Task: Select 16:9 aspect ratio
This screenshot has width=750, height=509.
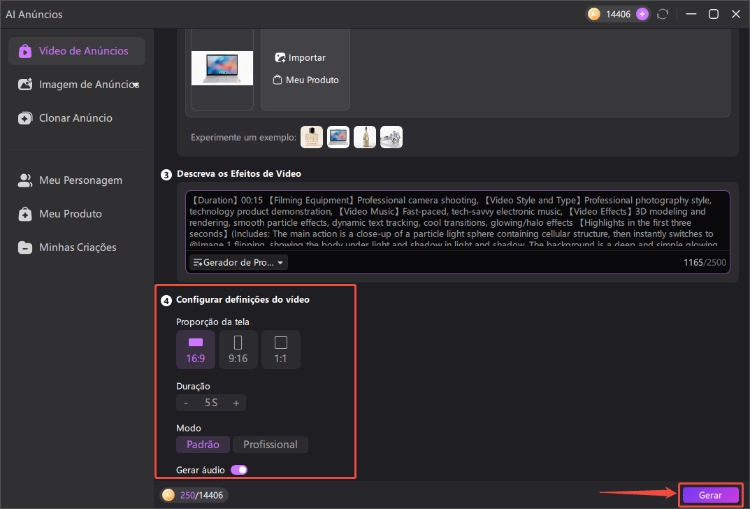Action: point(196,349)
